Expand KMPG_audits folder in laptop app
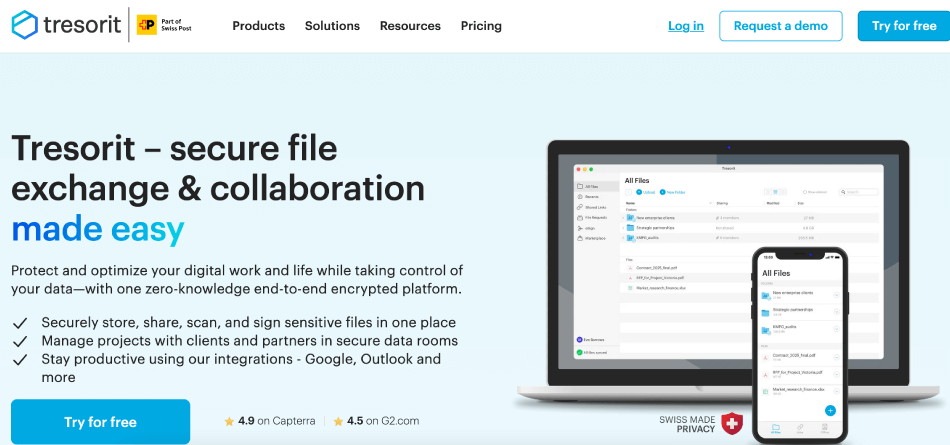Viewport: 950px width, 445px height. [623, 238]
